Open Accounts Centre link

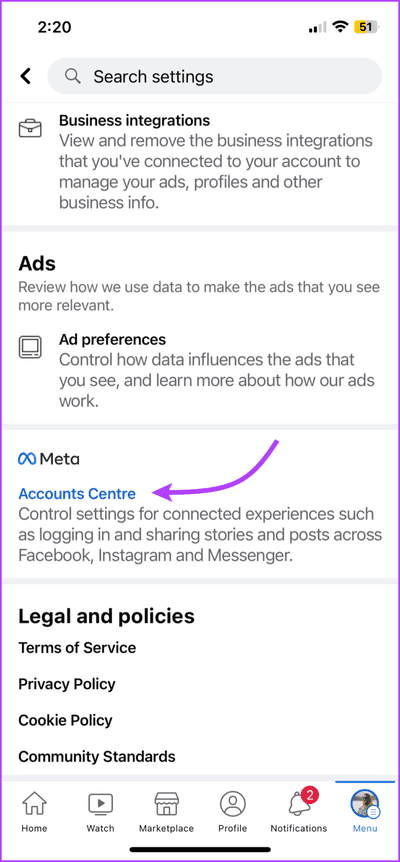point(77,494)
